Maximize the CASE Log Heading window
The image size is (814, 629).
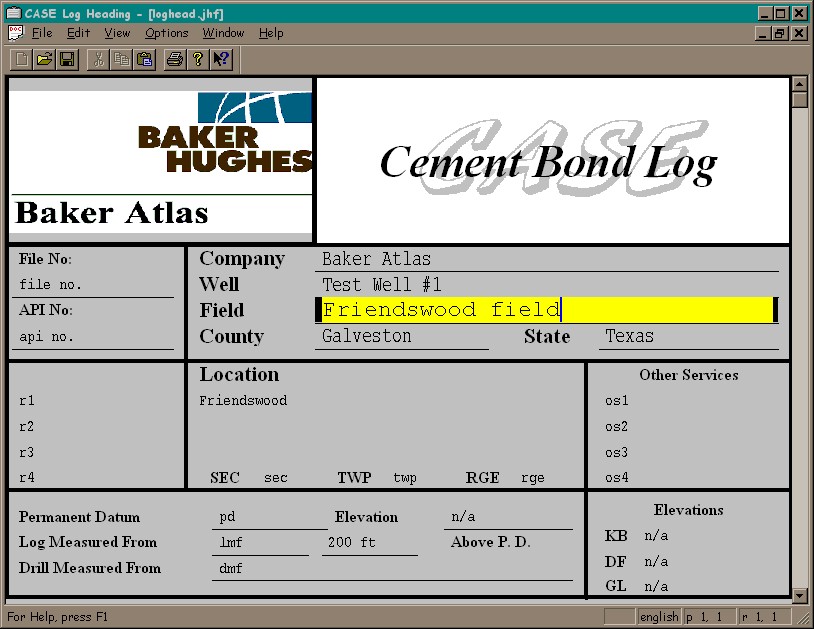(x=781, y=13)
